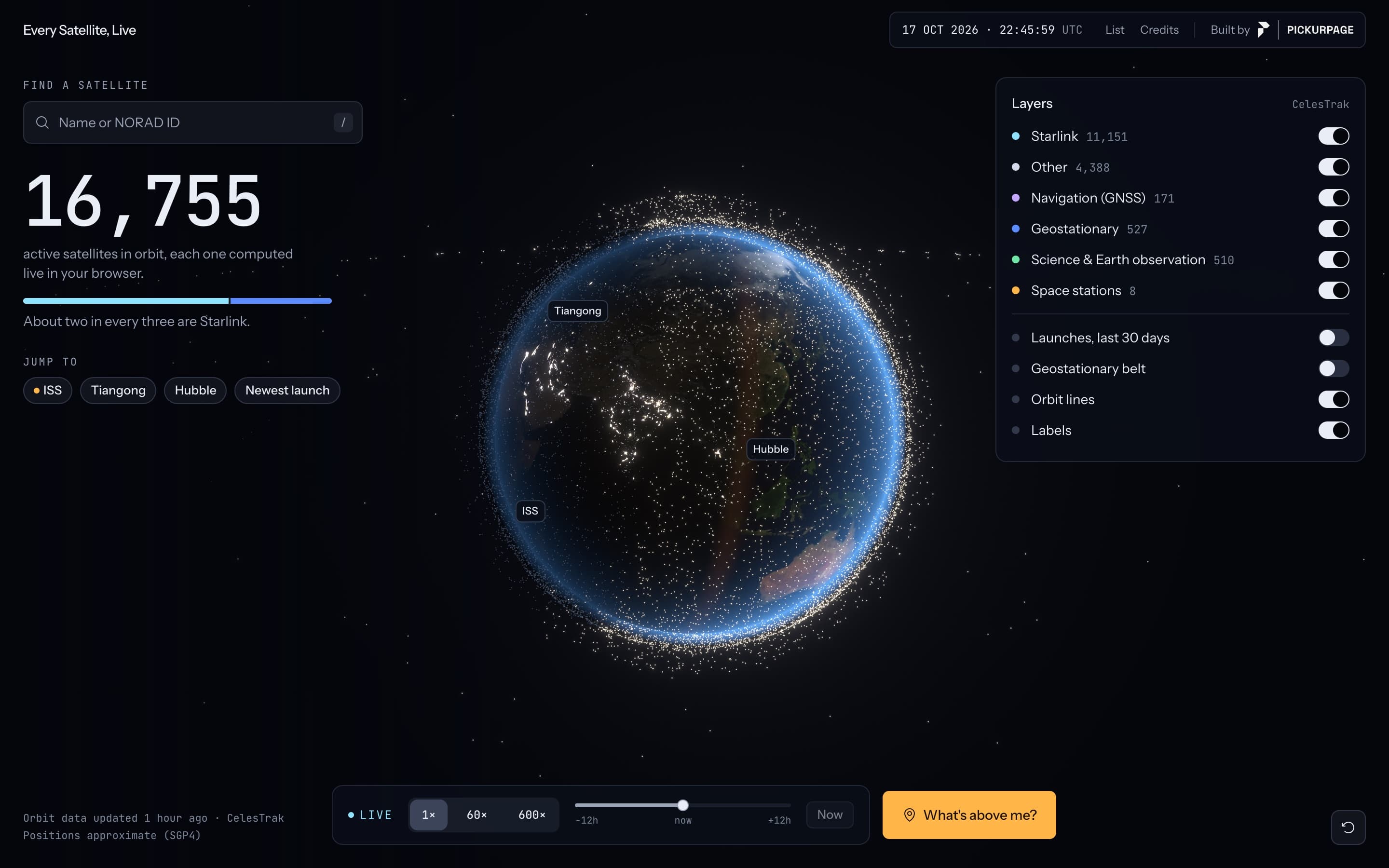Click the LIVE status indicator
The width and height of the screenshot is (1389, 868).
pyautogui.click(x=370, y=814)
